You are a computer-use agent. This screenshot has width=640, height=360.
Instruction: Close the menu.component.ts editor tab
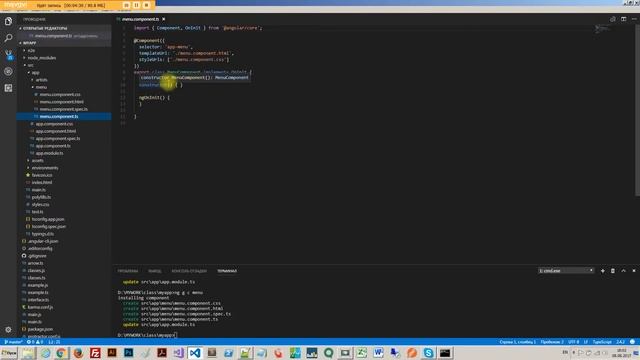[x=164, y=19]
